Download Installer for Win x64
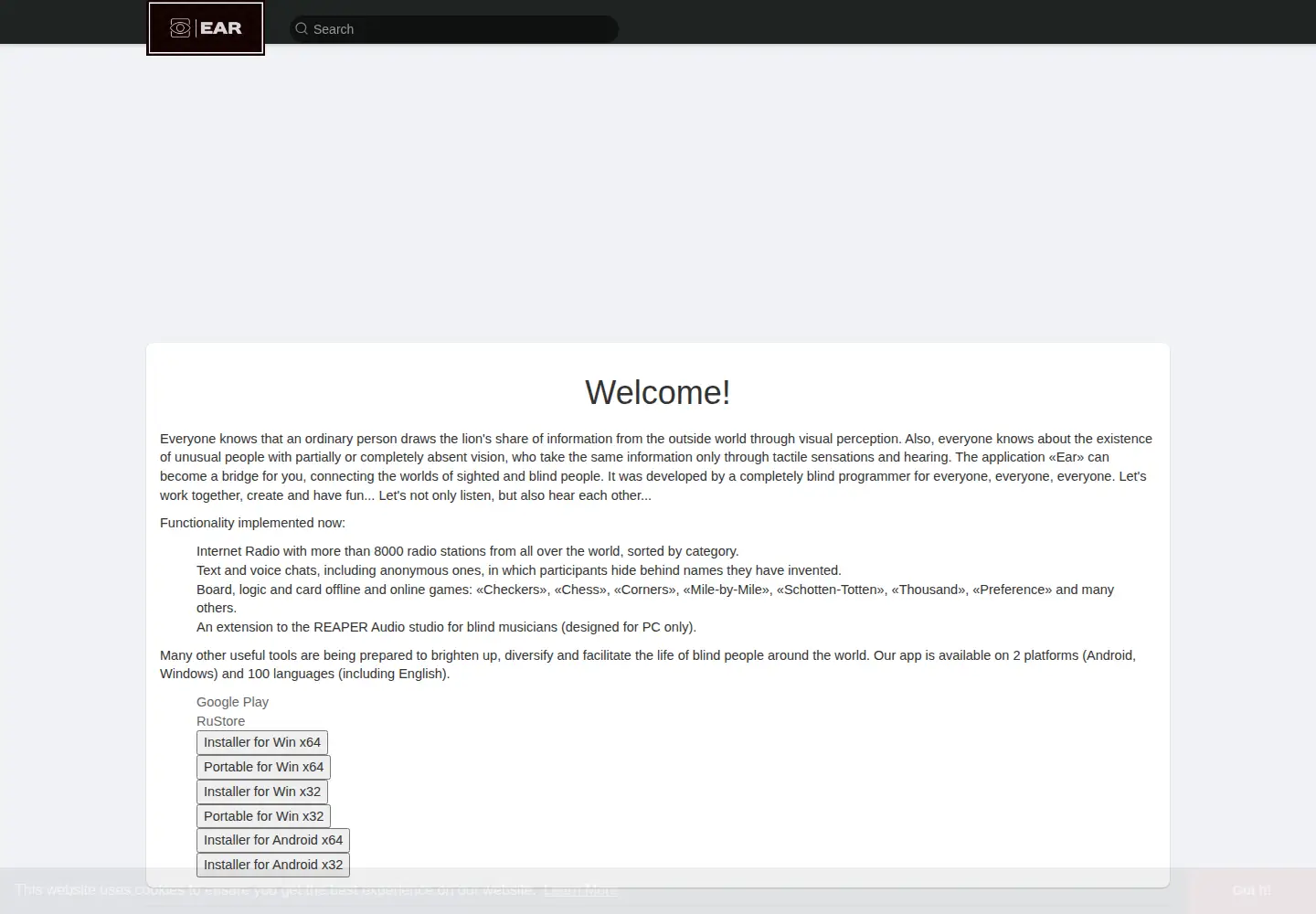The height and width of the screenshot is (914, 1316). (x=262, y=742)
